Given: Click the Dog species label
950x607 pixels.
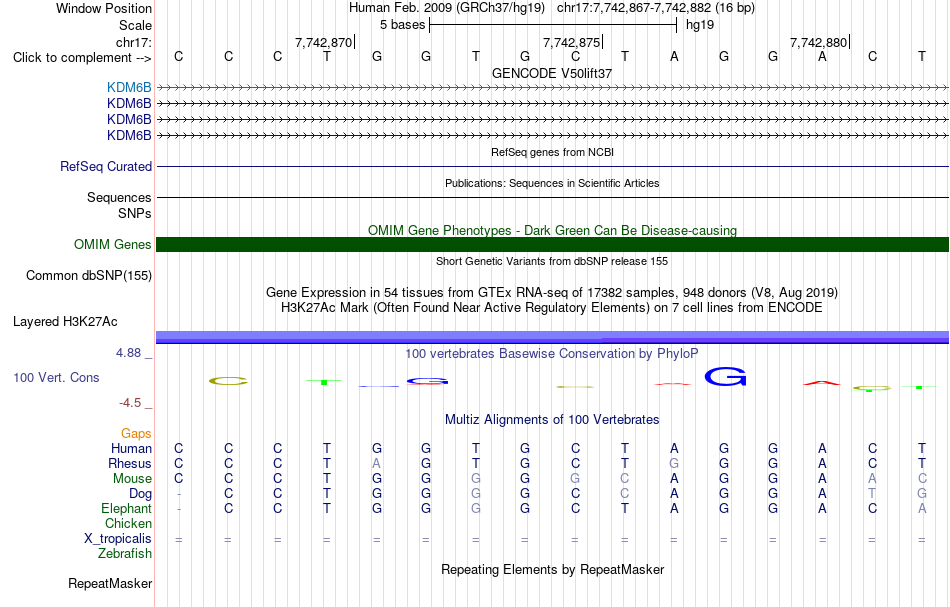Looking at the screenshot, I should coord(140,494).
